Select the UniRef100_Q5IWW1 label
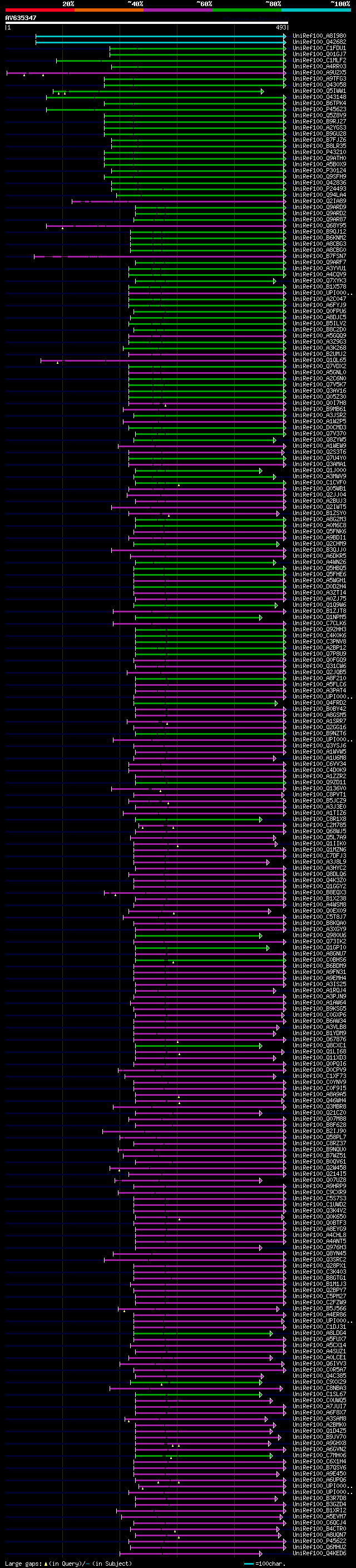This screenshot has height=1568, width=356. [x=319, y=91]
